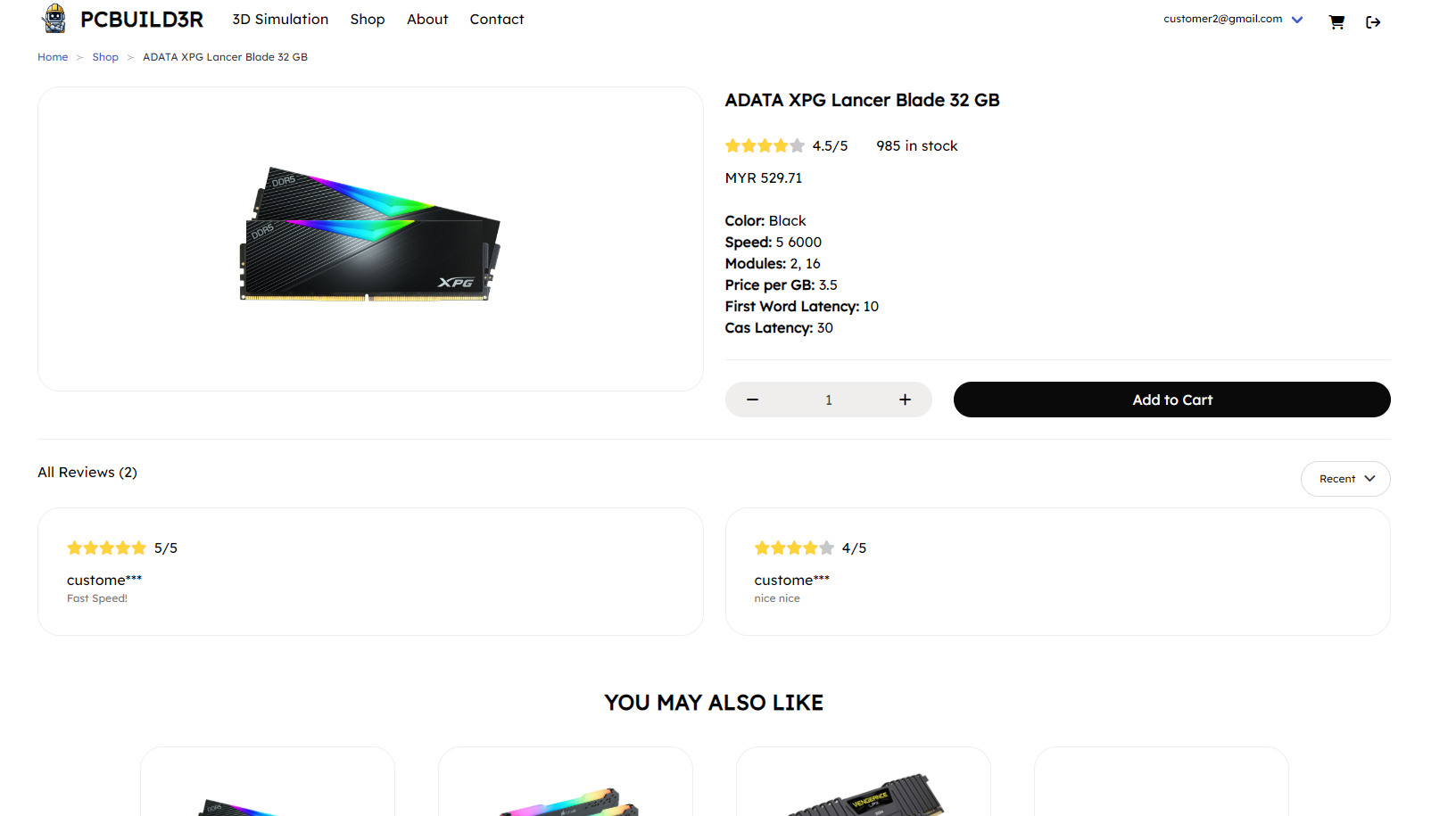Screen dimensions: 1456x816
Task: Go to the Shop menu item
Action: point(368,20)
